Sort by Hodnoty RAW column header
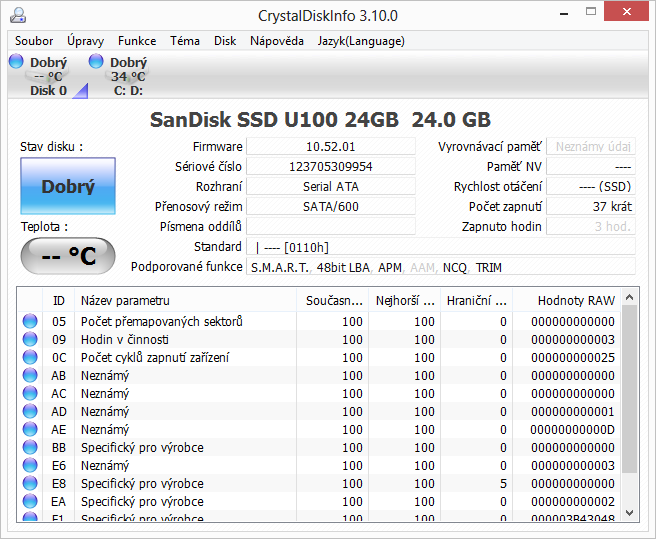Viewport: 656px width, 539px height. click(x=576, y=300)
